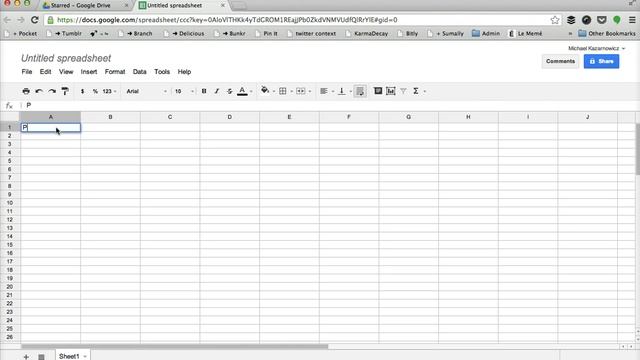Click the Merge cells icon
The width and height of the screenshot is (640, 360).
300,91
